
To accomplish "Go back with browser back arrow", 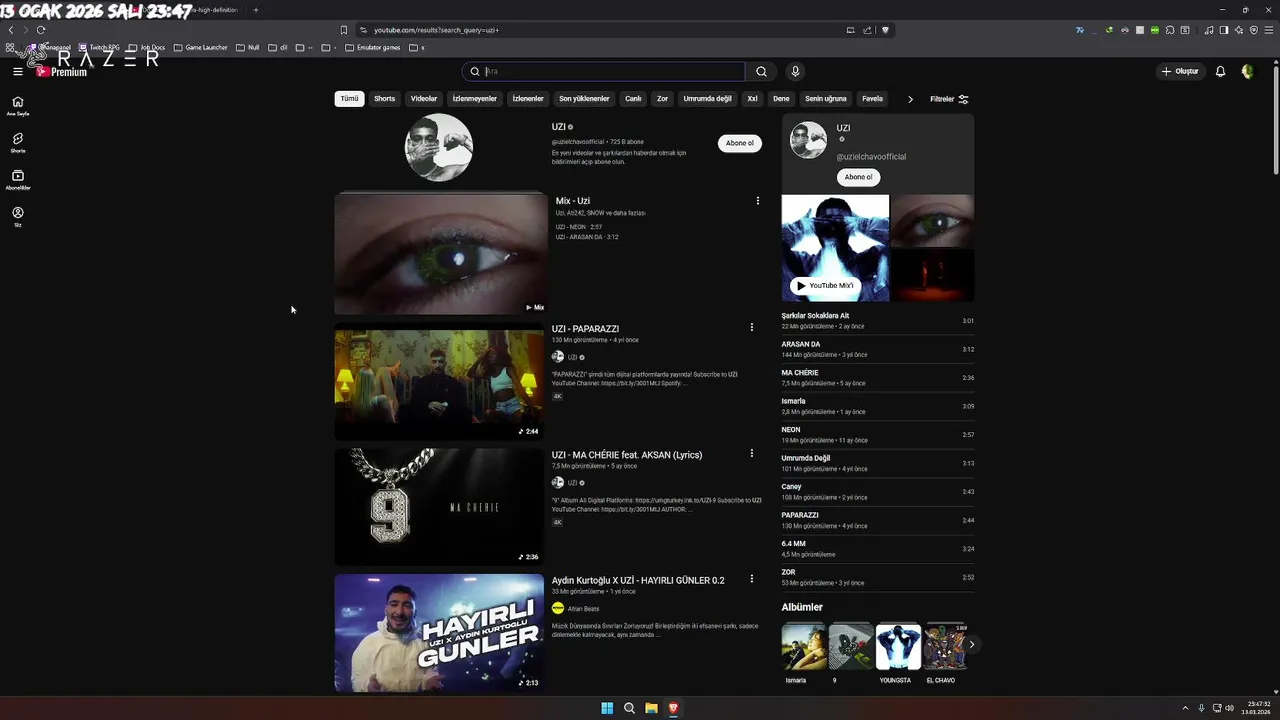I will pos(11,30).
